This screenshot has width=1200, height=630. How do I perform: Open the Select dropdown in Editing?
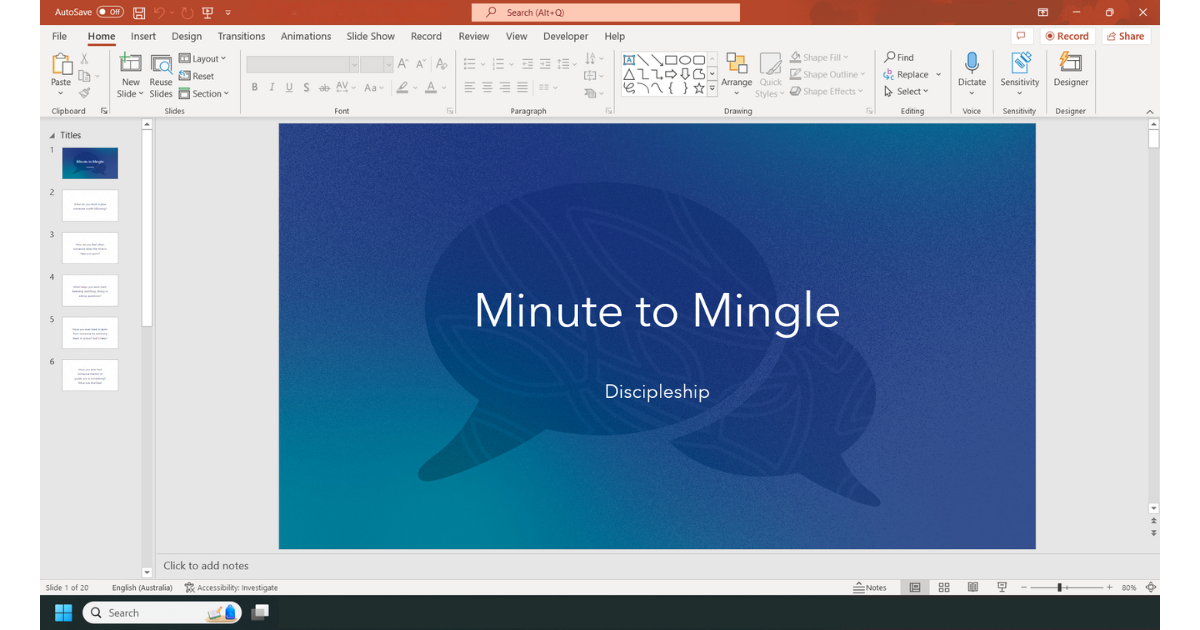[906, 92]
